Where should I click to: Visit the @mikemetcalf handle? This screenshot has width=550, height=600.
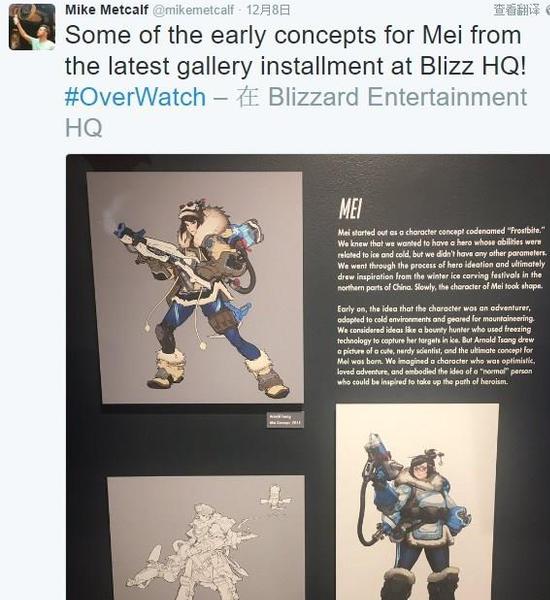pyautogui.click(x=193, y=10)
